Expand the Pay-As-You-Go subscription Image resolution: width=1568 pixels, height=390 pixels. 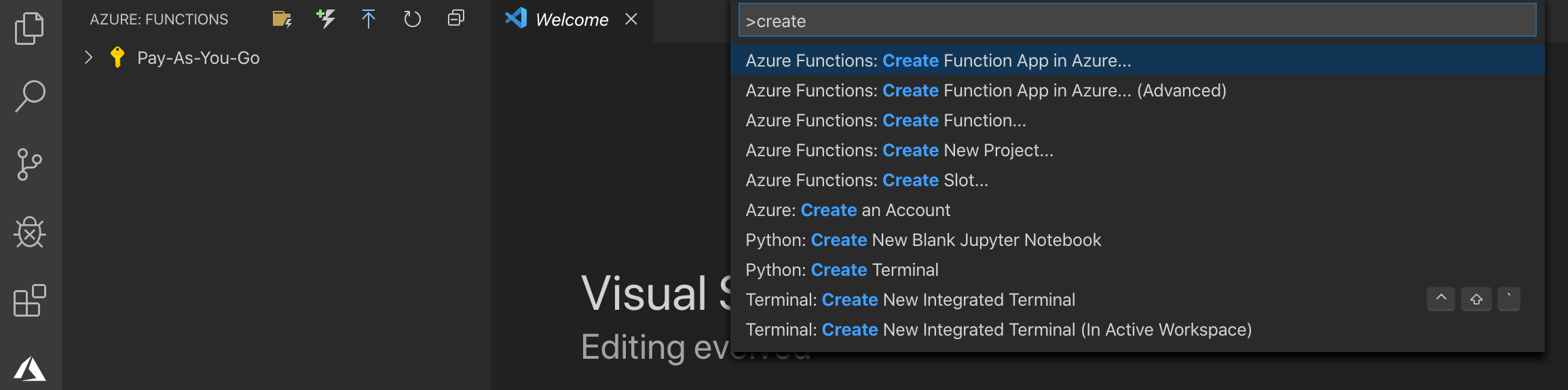(x=88, y=58)
